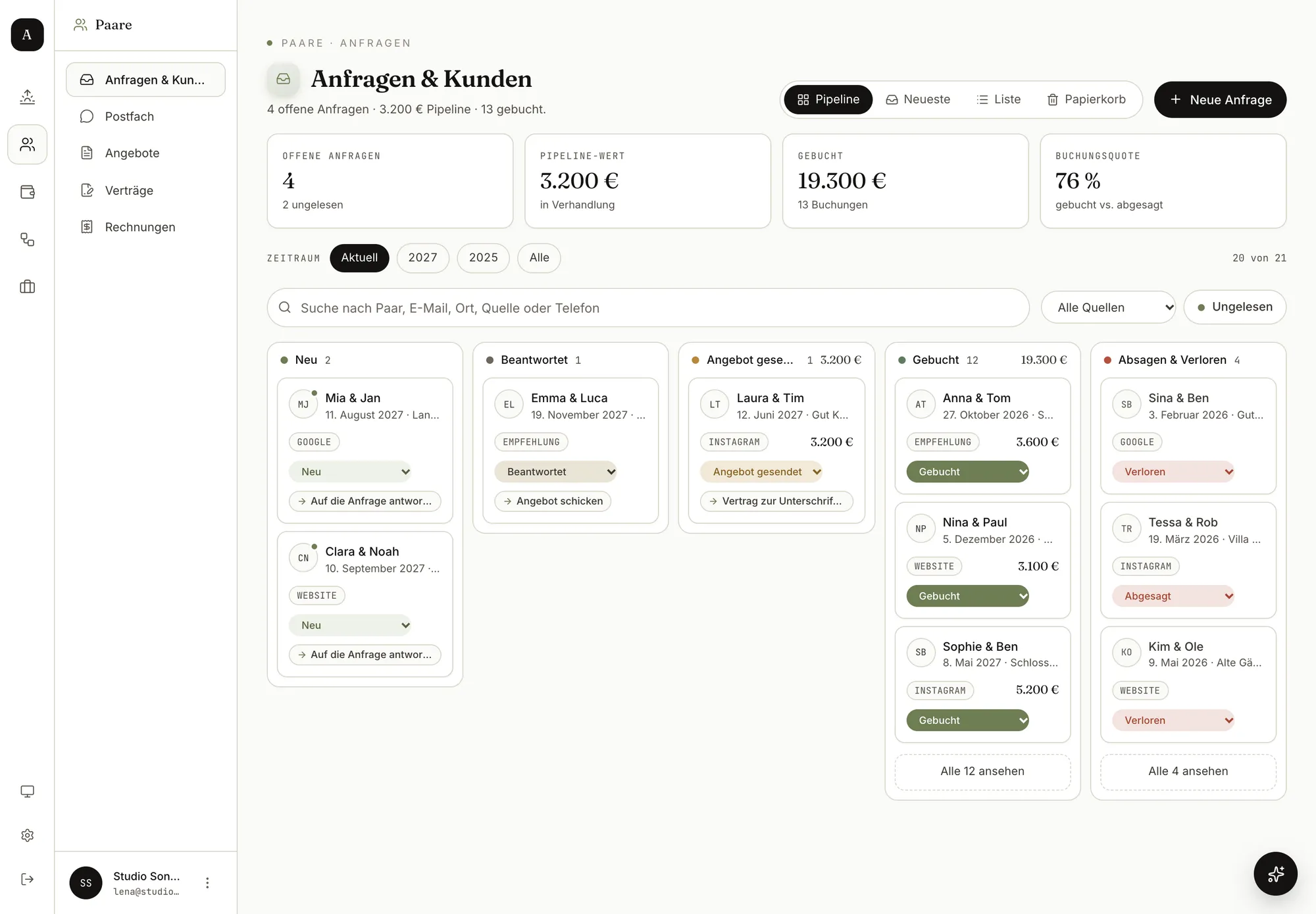Image resolution: width=1316 pixels, height=914 pixels.
Task: Open Rechnungen in the sidebar
Action: (x=145, y=227)
